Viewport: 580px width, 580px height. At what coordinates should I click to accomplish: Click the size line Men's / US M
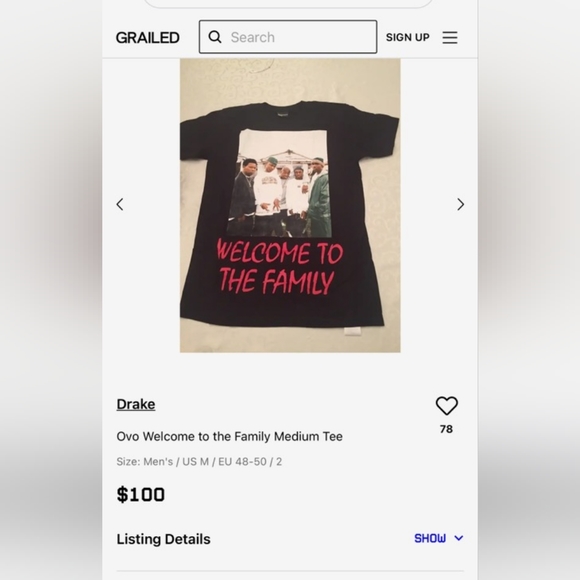[x=199, y=462]
